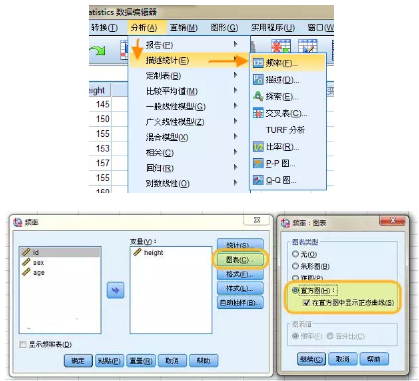
Task: Click the 123 icon beside 频率(F)
Action: point(258,63)
